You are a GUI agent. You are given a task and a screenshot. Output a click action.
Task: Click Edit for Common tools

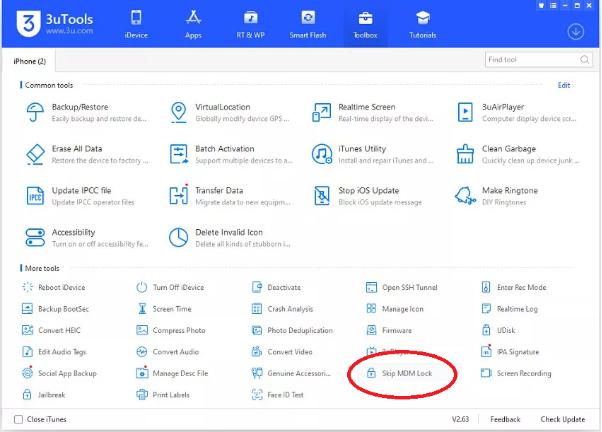click(x=564, y=85)
